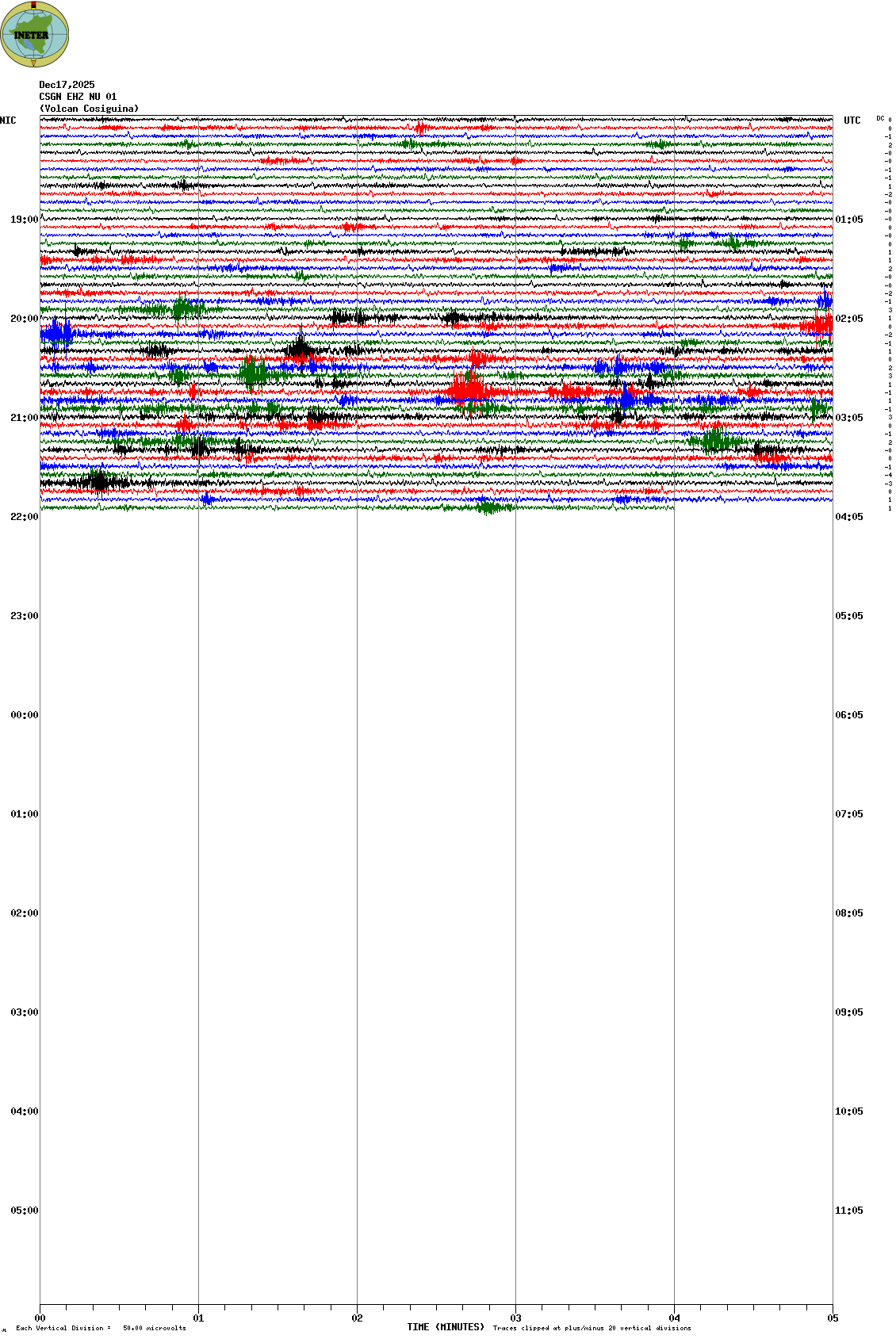This screenshot has height=1339, width=896.
Task: Click the 04:05 UTC time marker
Action: 849,517
